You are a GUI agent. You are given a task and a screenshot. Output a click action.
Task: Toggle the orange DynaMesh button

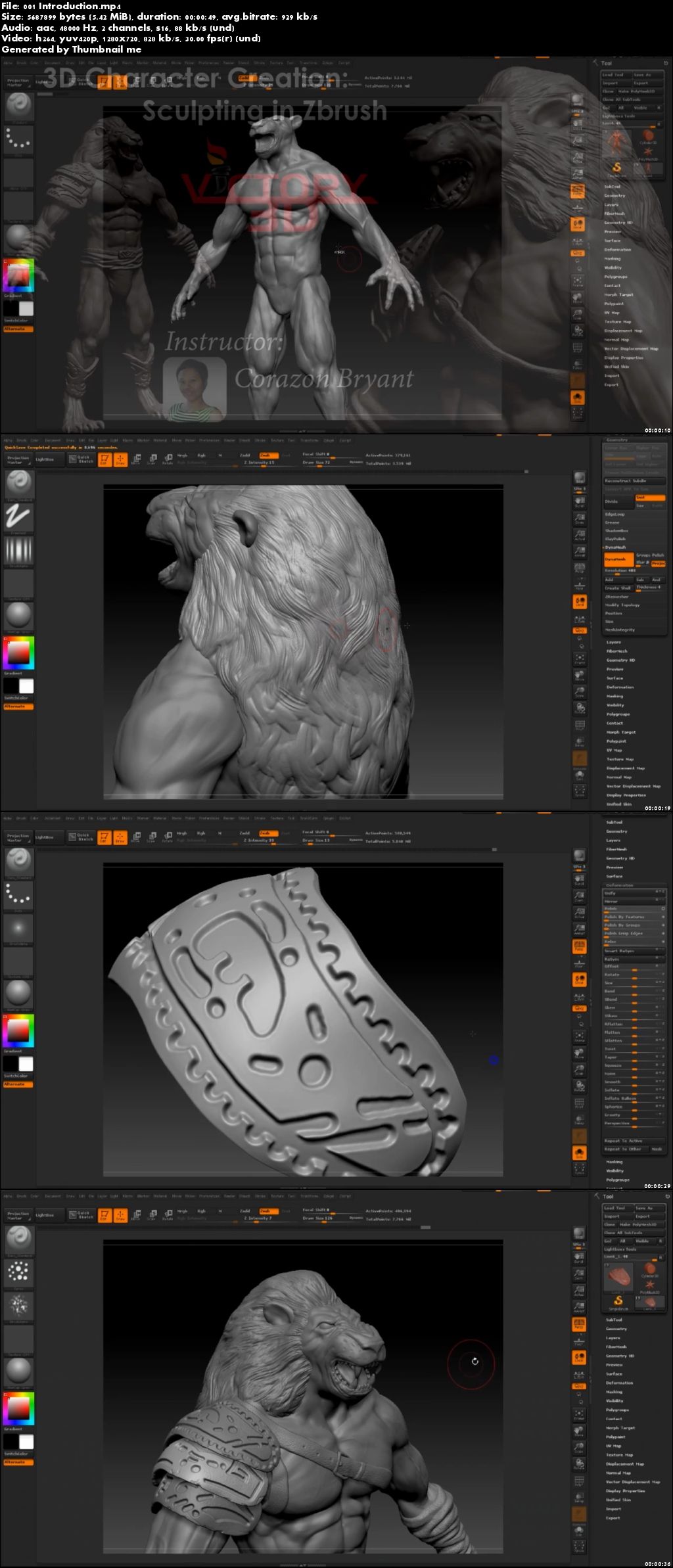pyautogui.click(x=618, y=559)
